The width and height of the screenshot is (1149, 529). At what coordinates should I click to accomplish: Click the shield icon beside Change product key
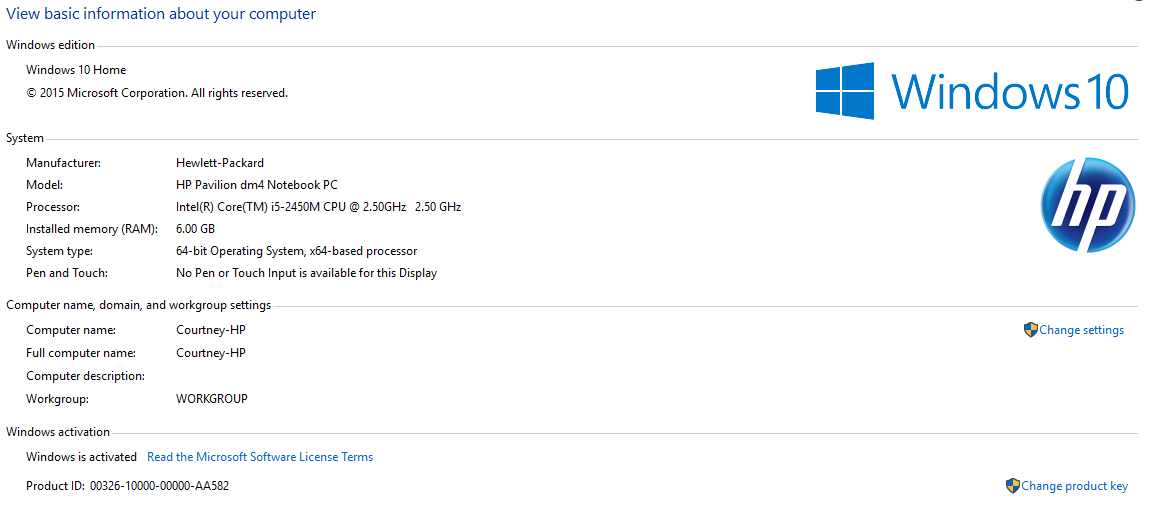1012,486
